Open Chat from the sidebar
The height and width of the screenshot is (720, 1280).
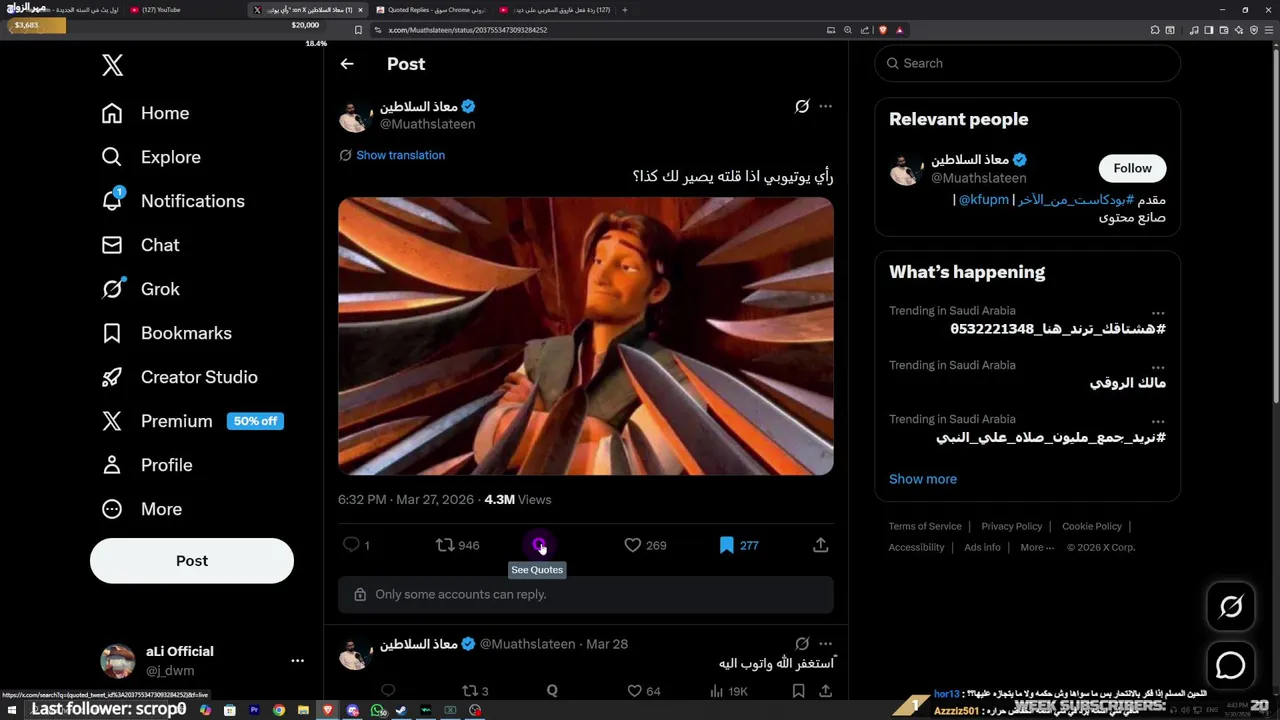pyautogui.click(x=140, y=245)
